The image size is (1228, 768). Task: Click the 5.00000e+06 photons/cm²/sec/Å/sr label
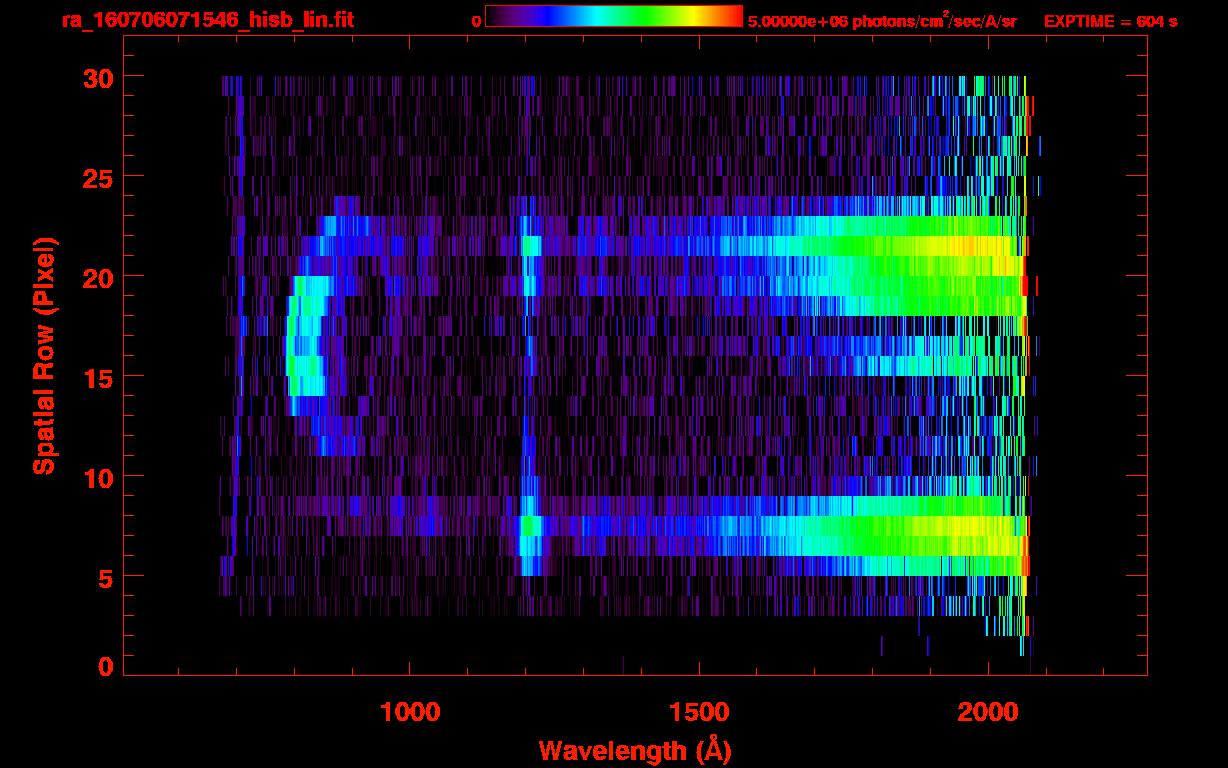click(882, 20)
